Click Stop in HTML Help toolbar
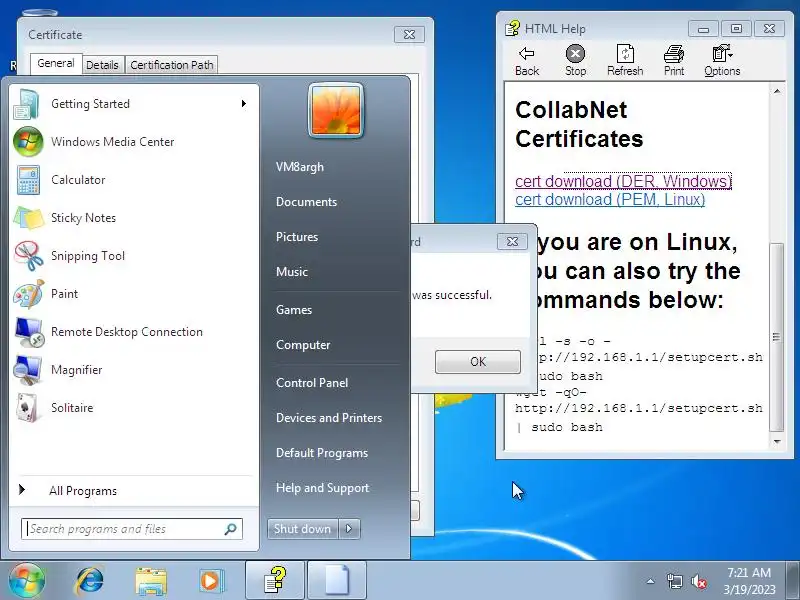 (x=576, y=61)
